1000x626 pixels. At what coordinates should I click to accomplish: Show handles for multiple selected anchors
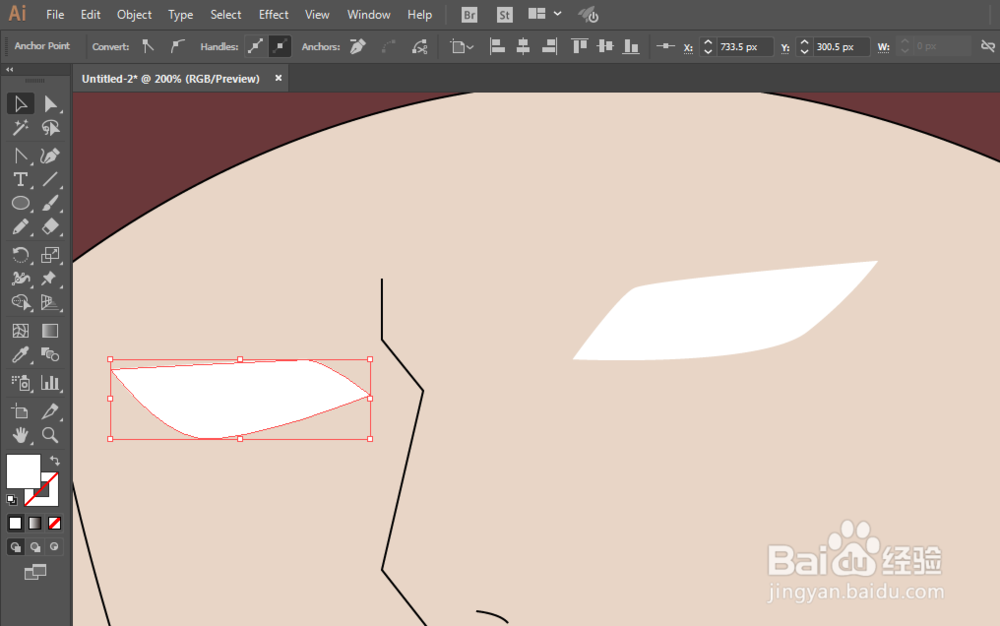(x=256, y=47)
